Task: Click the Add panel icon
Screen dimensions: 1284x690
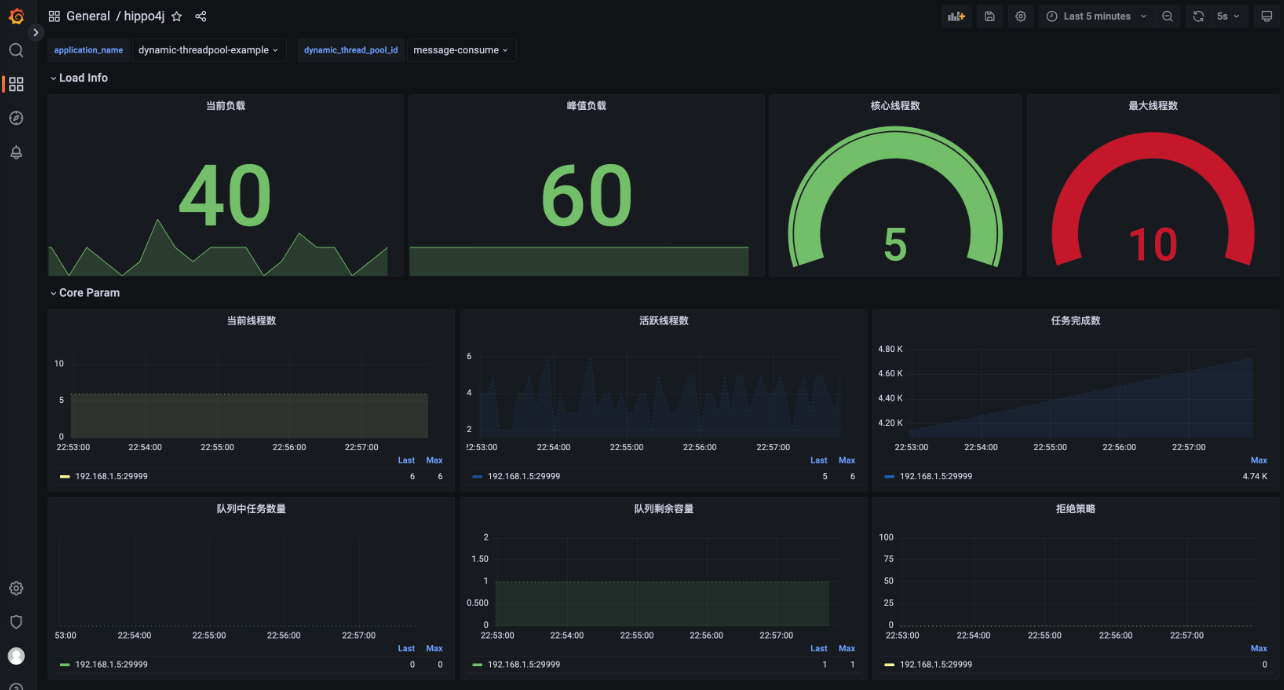Action: (x=956, y=17)
